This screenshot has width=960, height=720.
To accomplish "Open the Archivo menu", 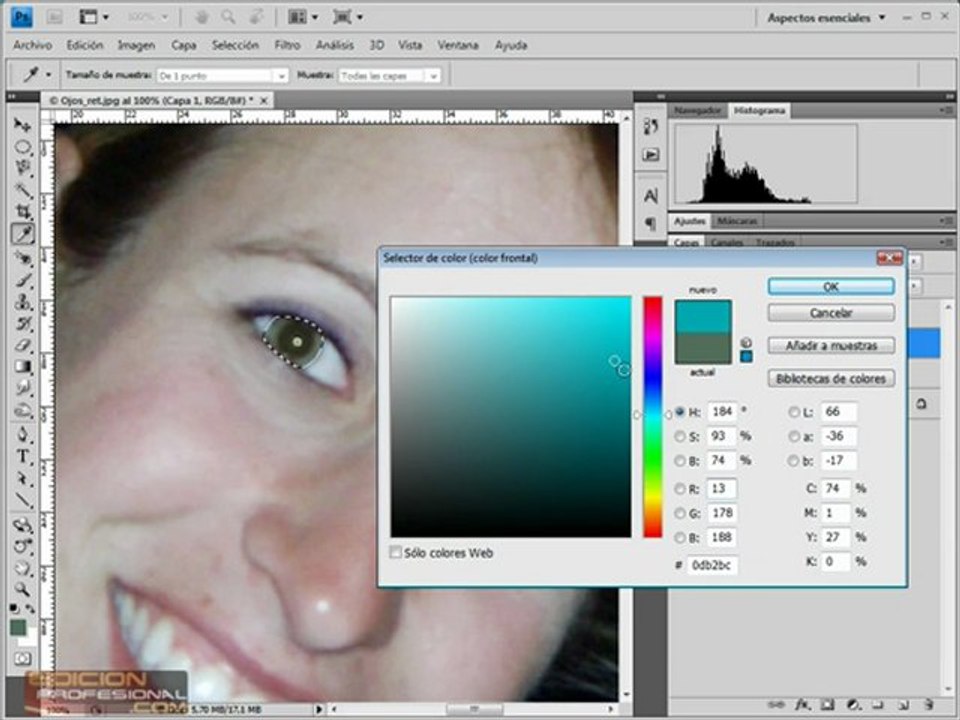I will 32,45.
